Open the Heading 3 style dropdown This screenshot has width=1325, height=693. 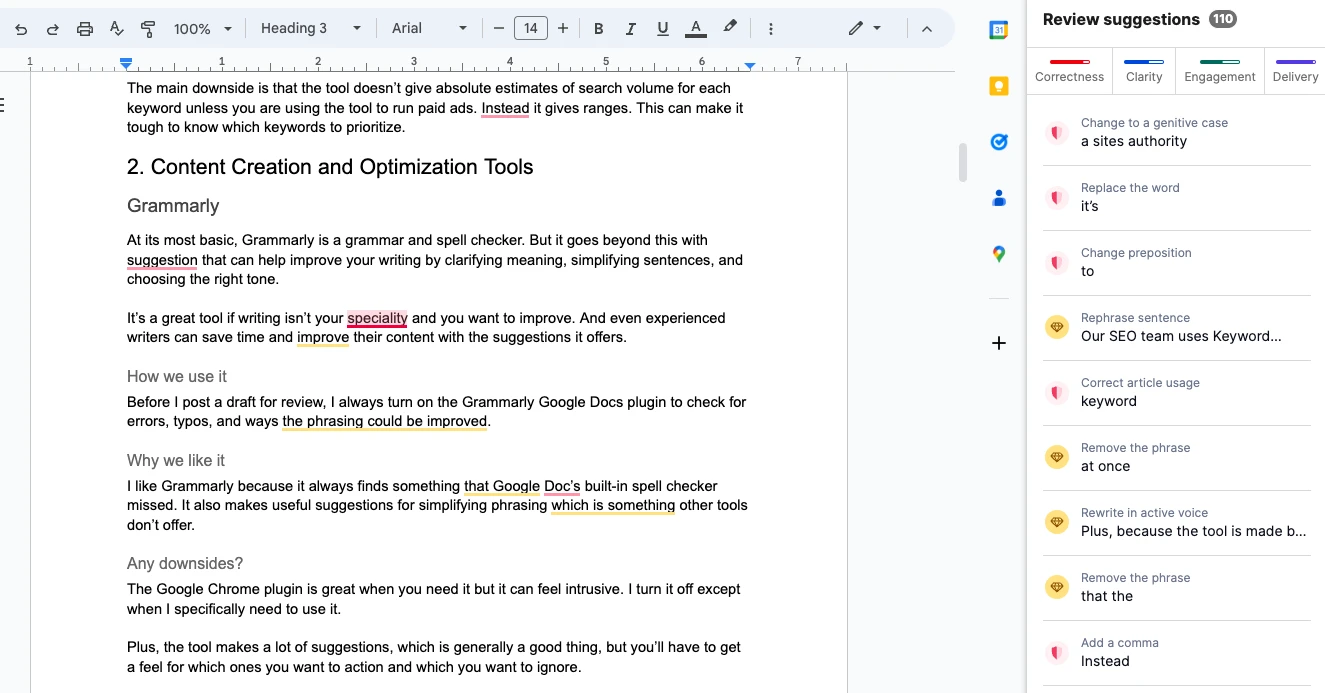pos(310,28)
